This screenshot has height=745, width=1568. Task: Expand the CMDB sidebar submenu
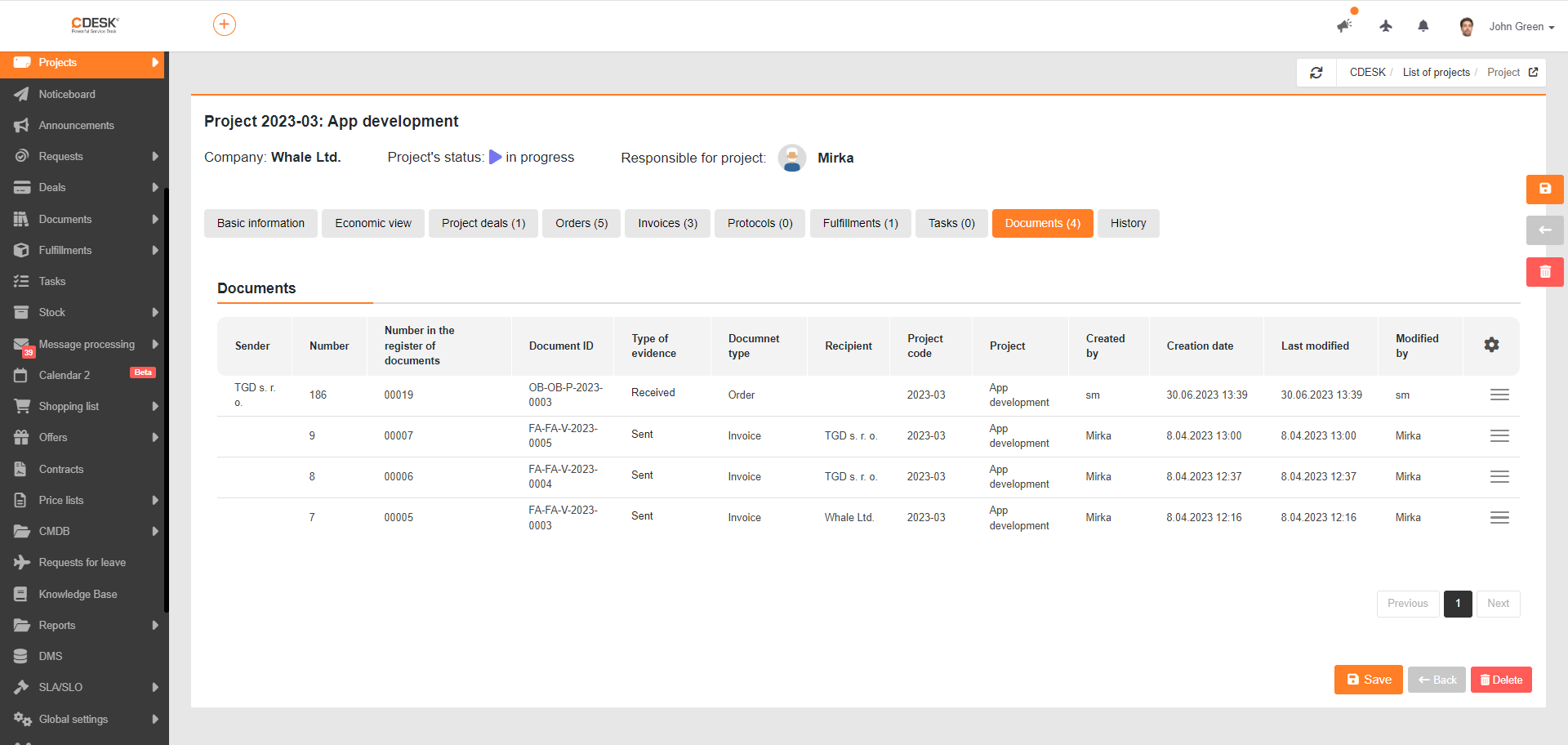[x=154, y=531]
